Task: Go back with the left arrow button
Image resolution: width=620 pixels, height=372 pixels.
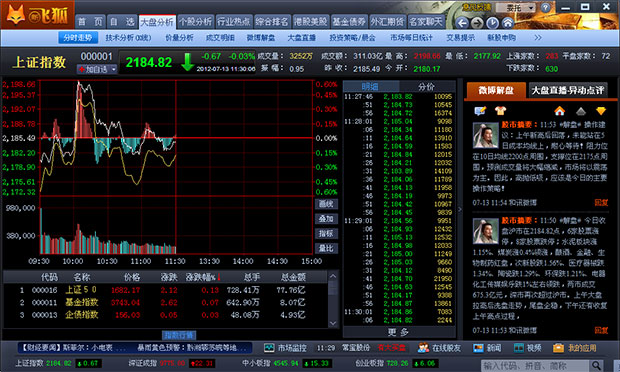Action: pyautogui.click(x=462, y=23)
